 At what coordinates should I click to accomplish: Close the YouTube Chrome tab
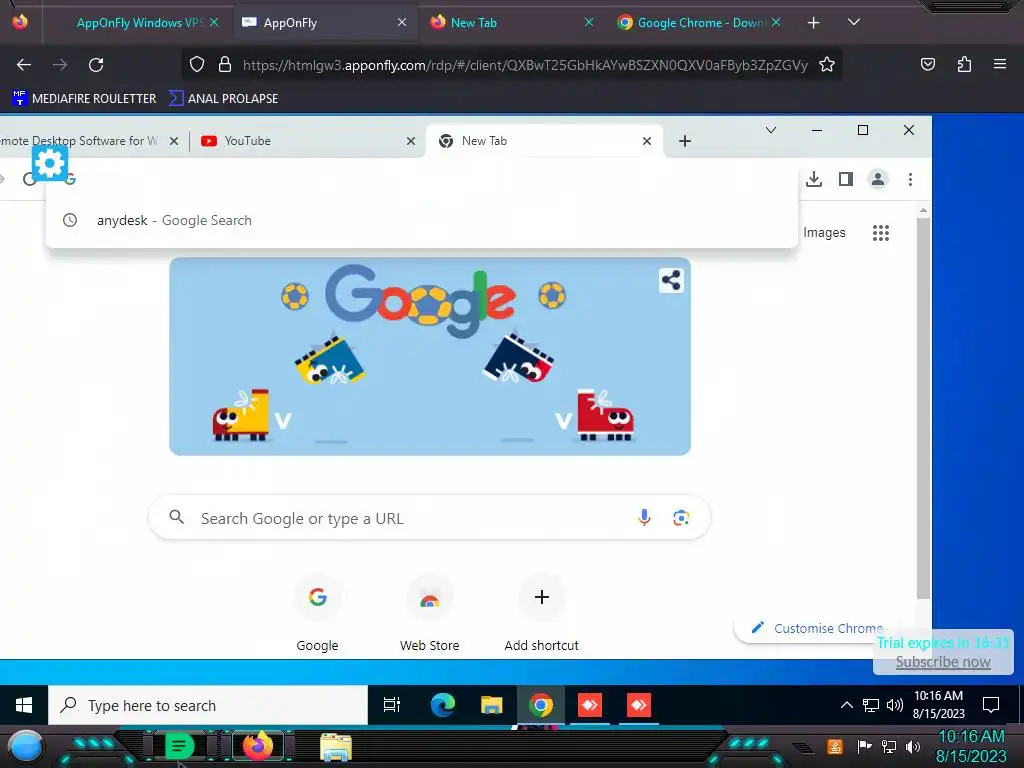tap(411, 141)
